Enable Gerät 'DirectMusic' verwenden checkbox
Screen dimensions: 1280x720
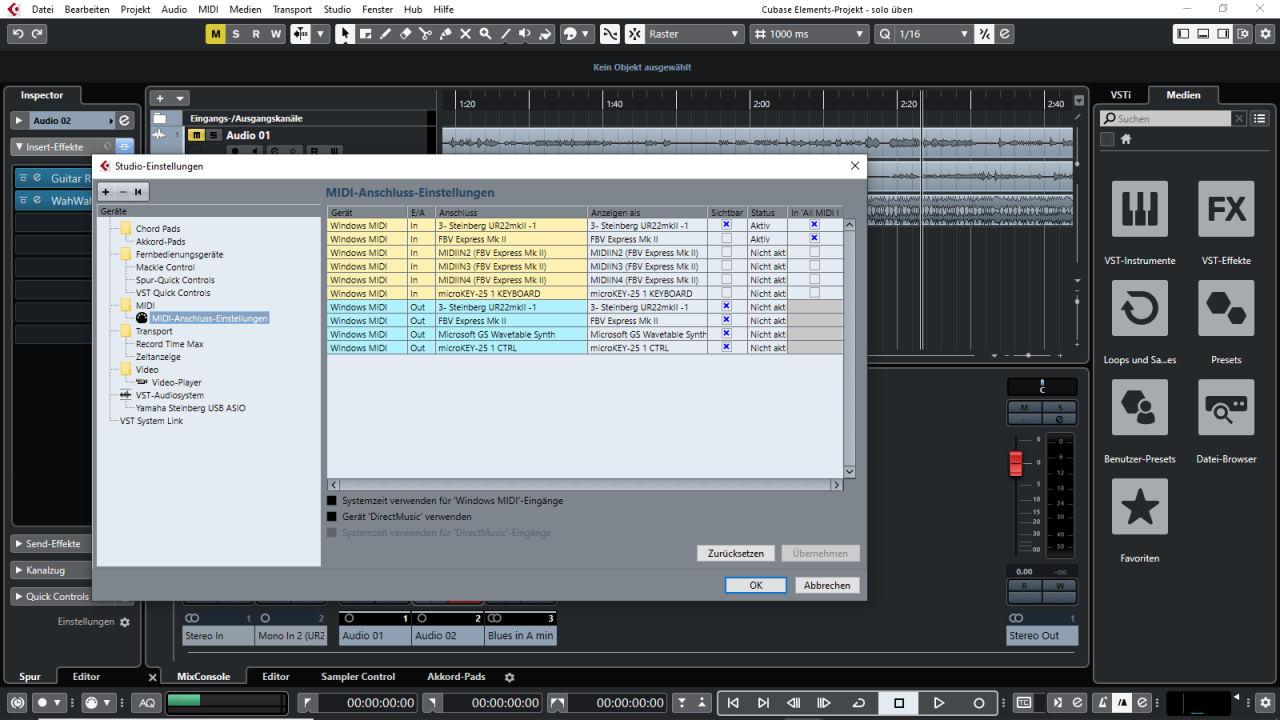point(332,517)
